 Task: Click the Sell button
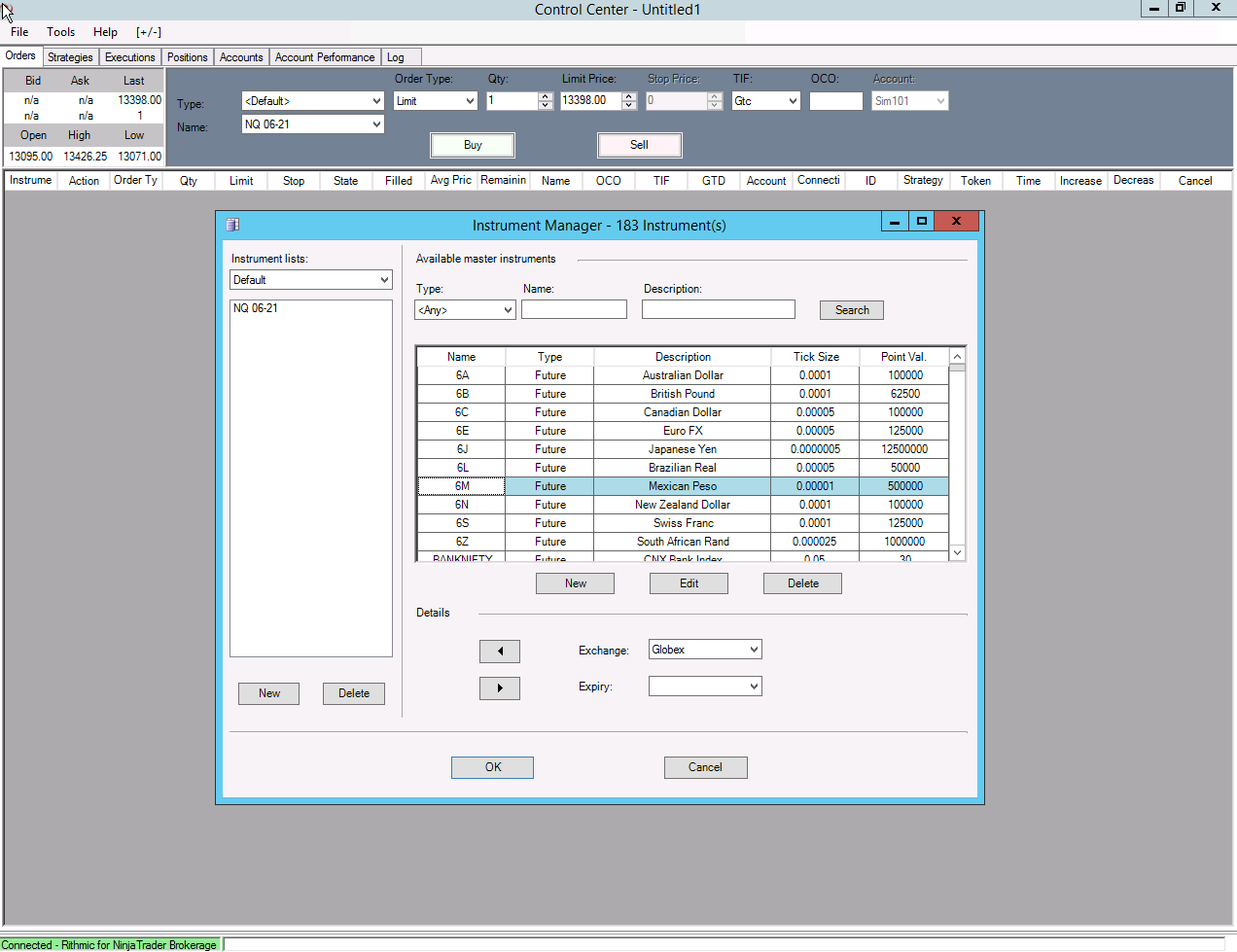point(639,145)
